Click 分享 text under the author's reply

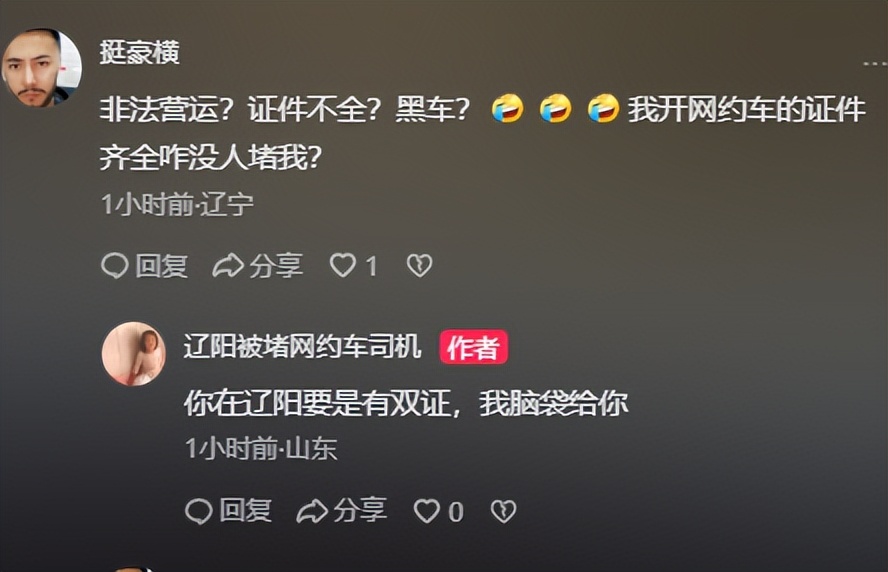click(360, 511)
